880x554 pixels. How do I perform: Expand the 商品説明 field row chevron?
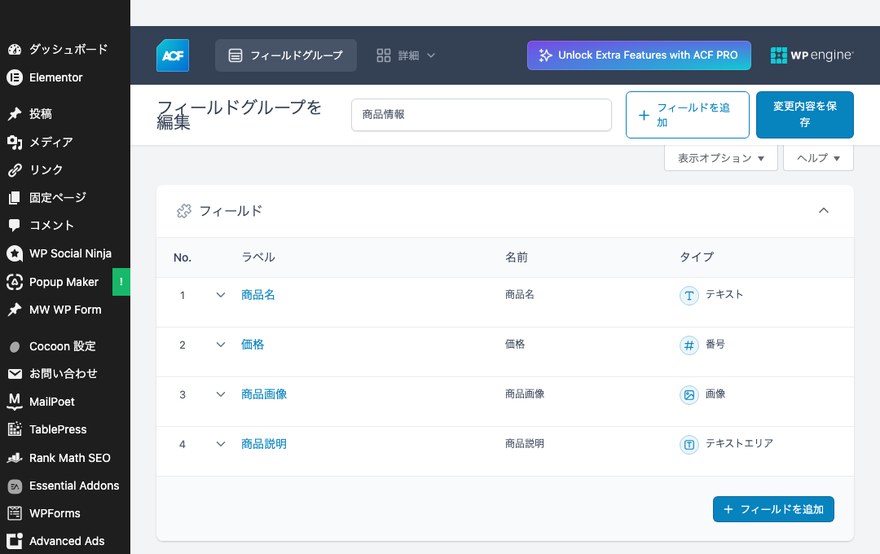pos(221,444)
